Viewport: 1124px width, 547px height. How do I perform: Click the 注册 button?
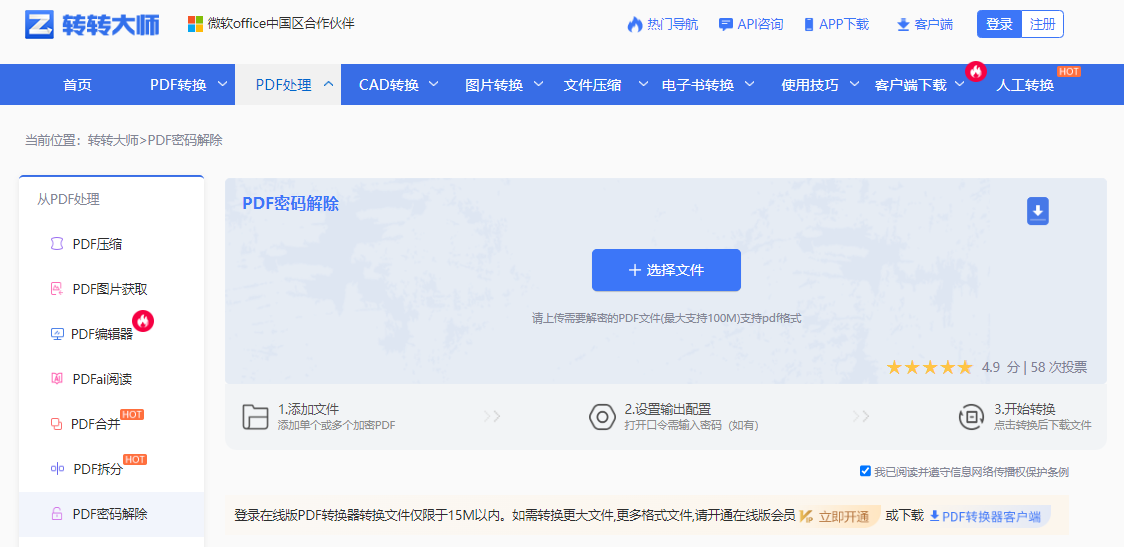pyautogui.click(x=1042, y=24)
